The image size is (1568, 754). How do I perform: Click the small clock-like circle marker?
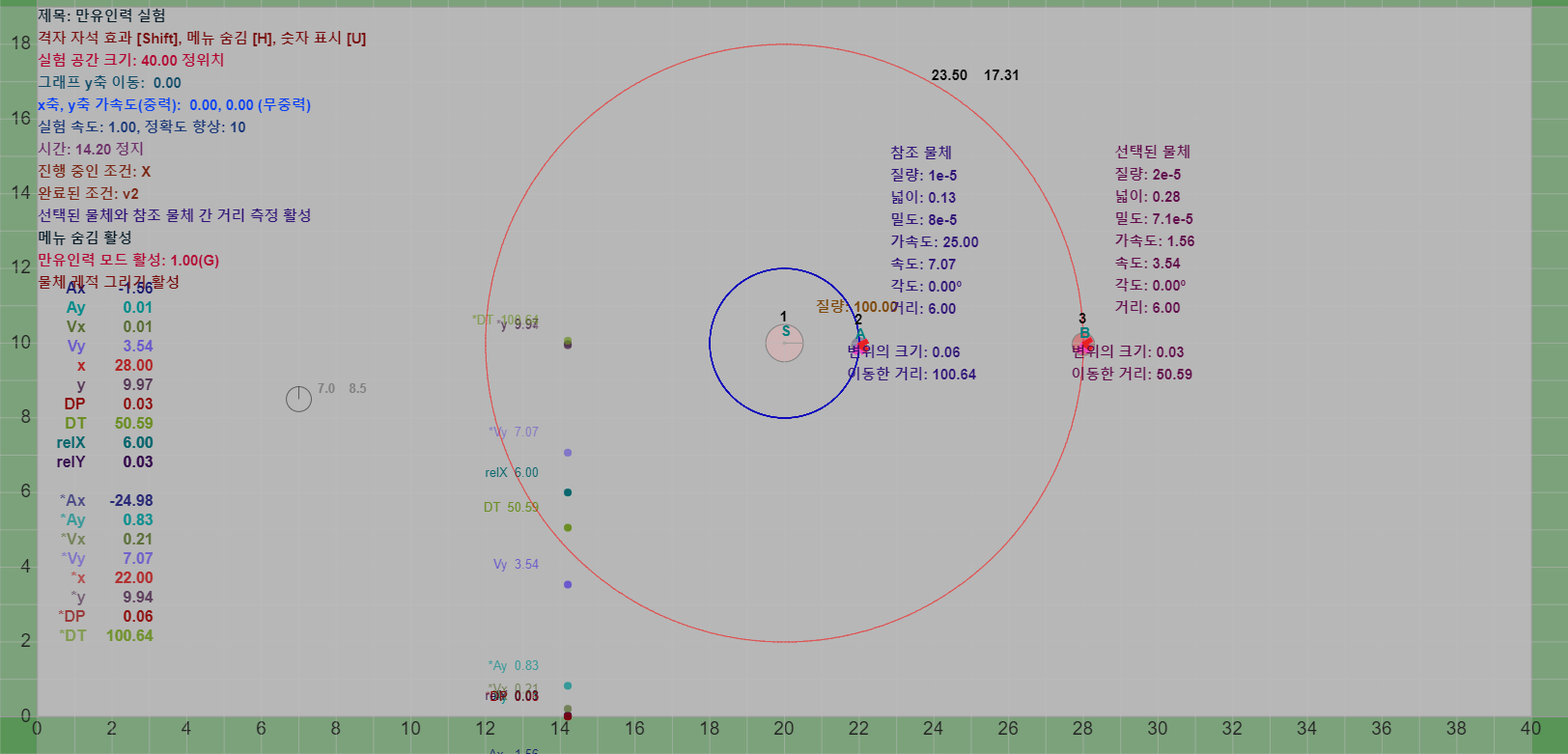[298, 399]
